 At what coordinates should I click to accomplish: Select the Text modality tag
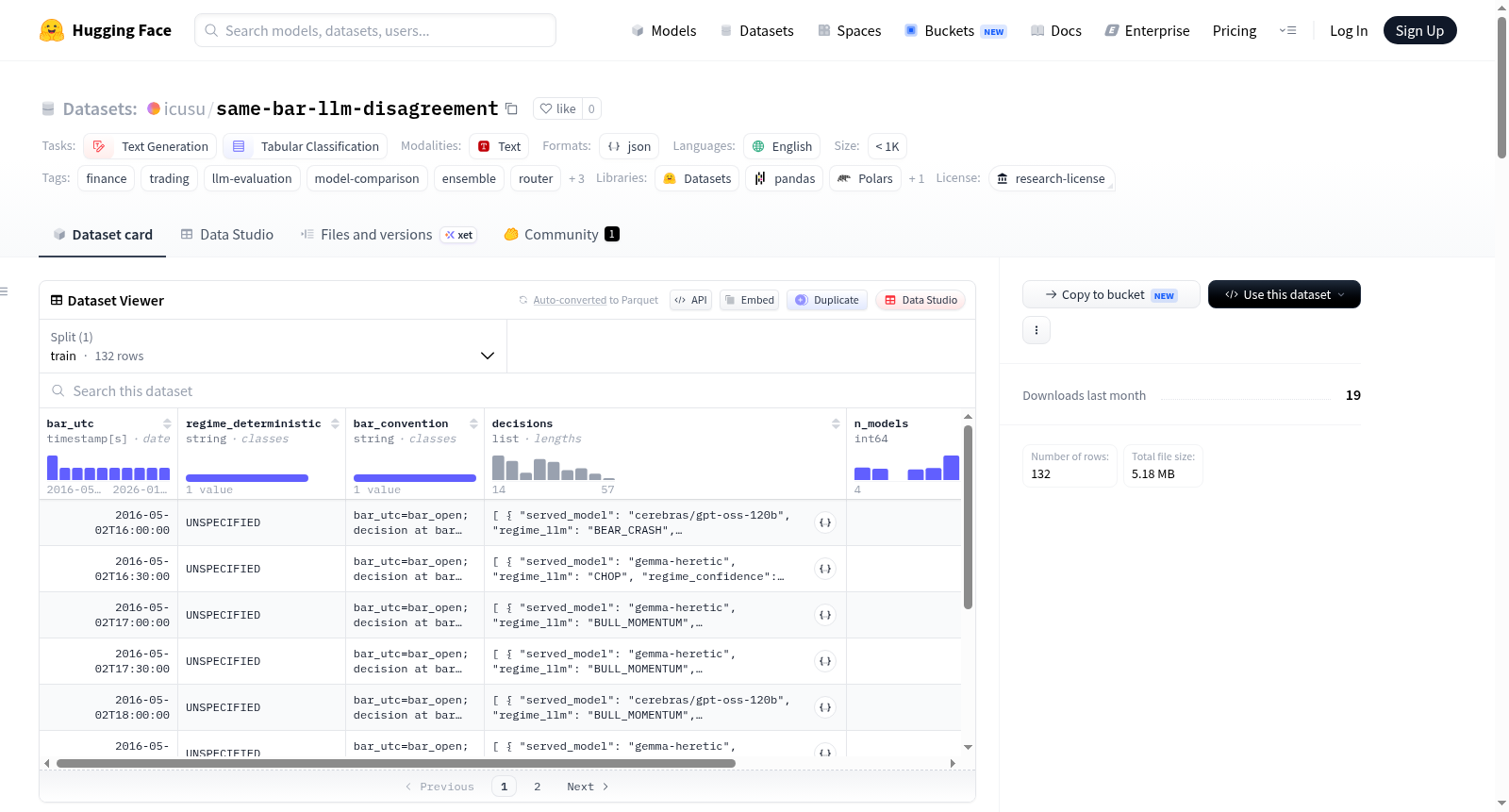tap(499, 146)
